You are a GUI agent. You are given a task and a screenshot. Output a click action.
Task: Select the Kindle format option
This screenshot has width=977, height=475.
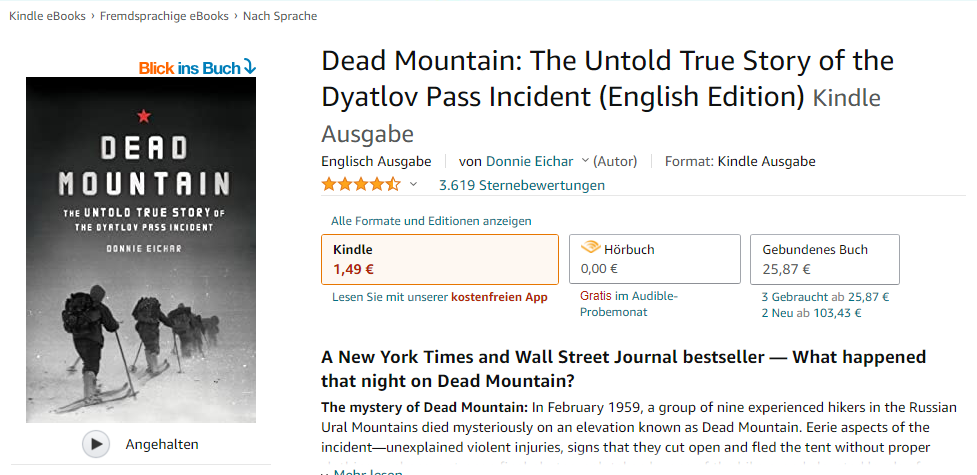[x=439, y=259]
